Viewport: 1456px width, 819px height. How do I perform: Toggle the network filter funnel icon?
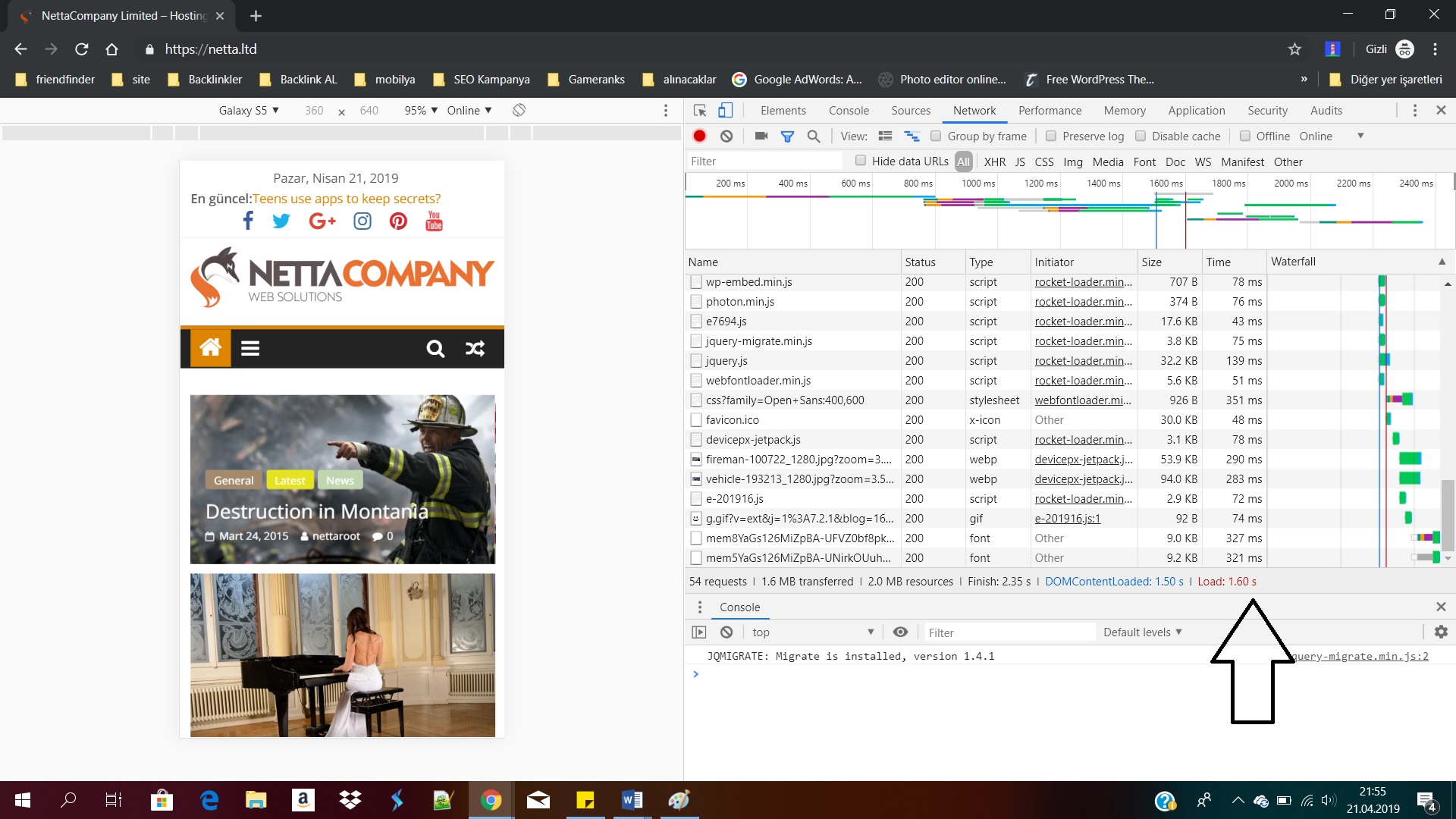(x=787, y=136)
